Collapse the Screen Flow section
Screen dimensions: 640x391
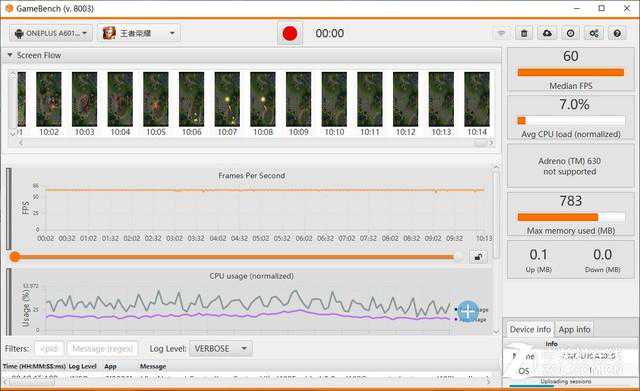[x=10, y=55]
